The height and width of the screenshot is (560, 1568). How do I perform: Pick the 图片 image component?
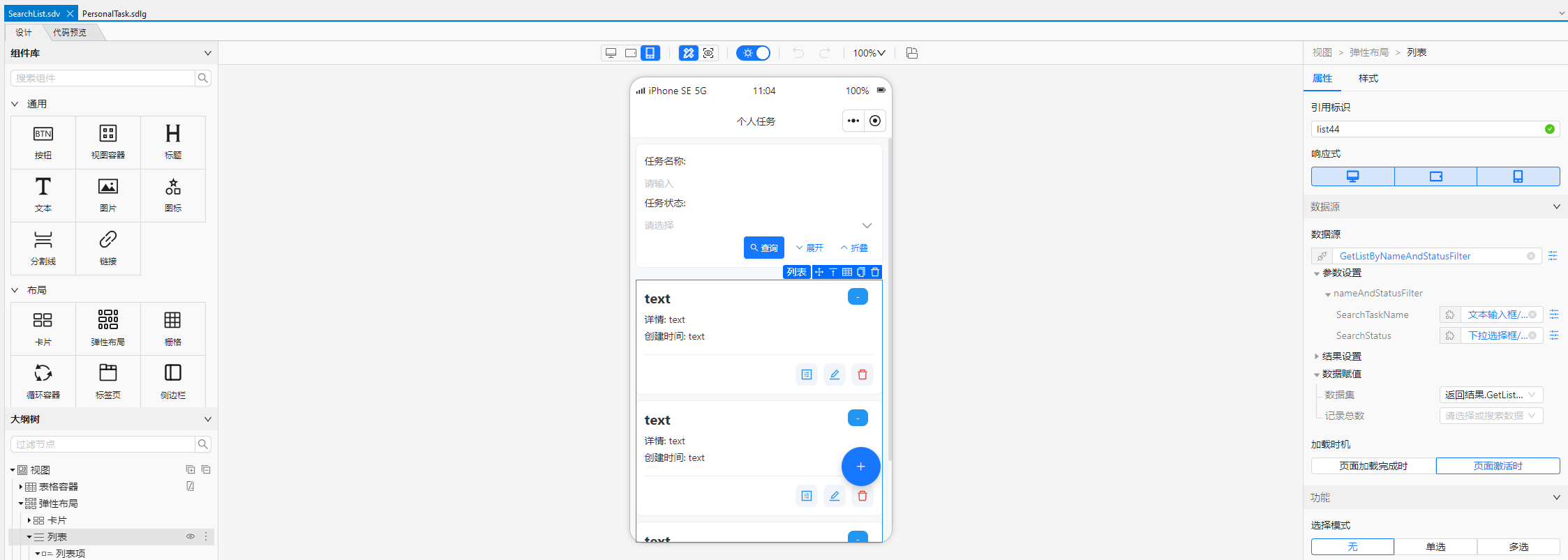click(x=108, y=195)
